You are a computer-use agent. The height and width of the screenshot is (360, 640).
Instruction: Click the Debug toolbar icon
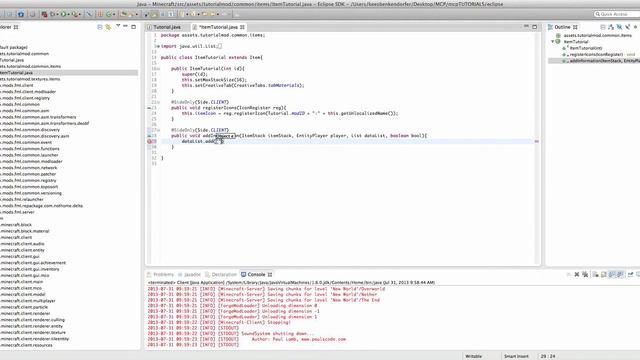pos(52,14)
